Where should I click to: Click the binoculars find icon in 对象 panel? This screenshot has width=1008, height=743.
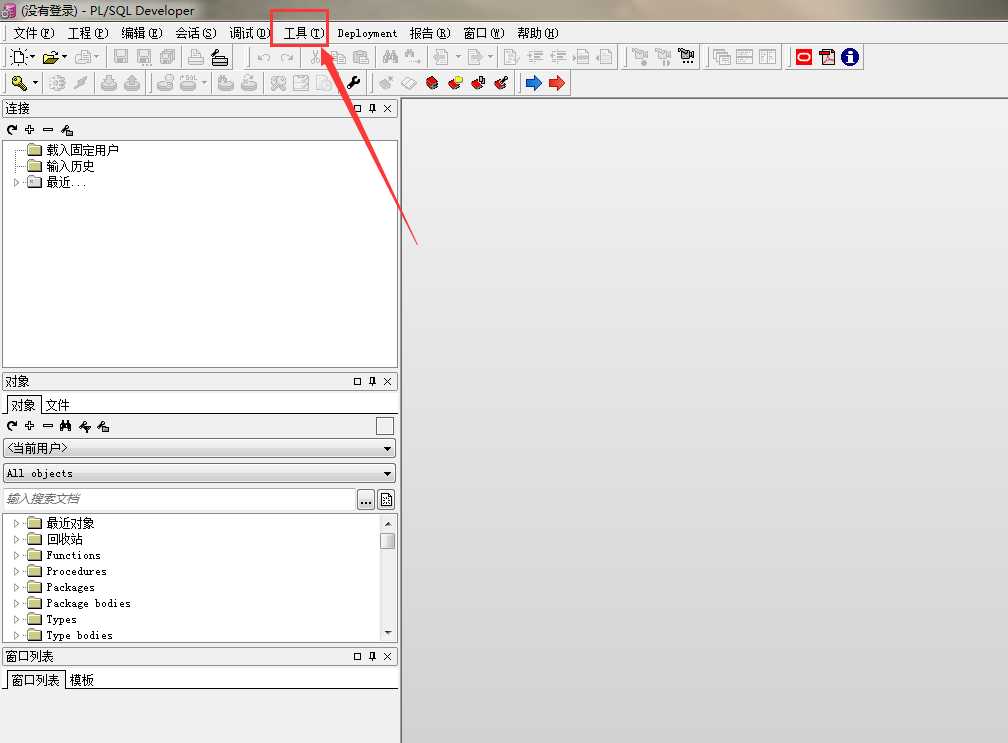[66, 425]
